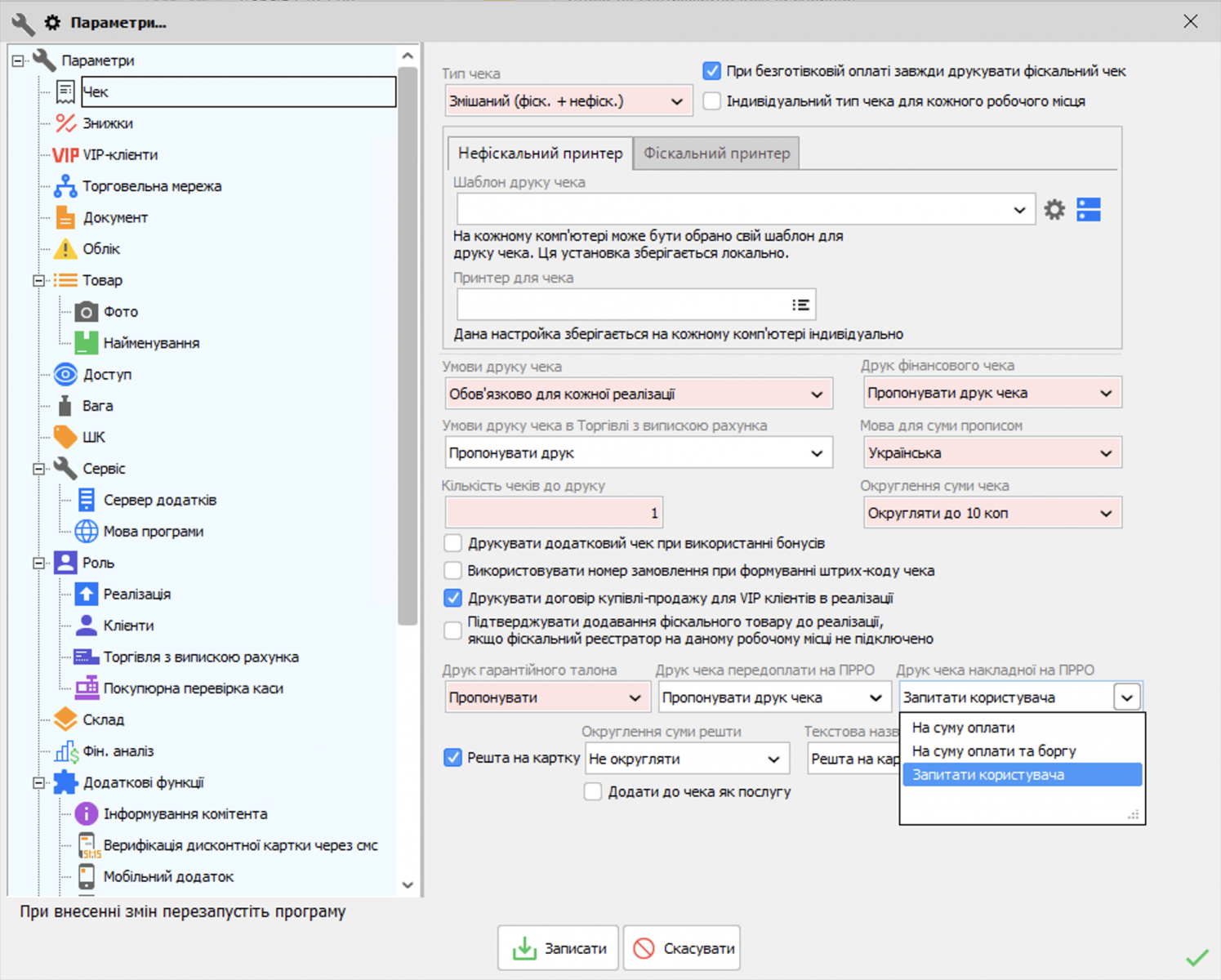Select Запитати користувача in the open list
The image size is (1221, 980).
pos(1022,775)
